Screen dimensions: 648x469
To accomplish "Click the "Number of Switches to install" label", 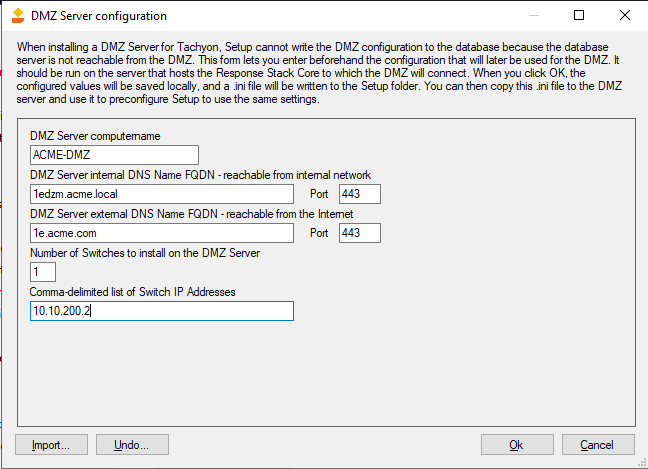I will 145,253.
